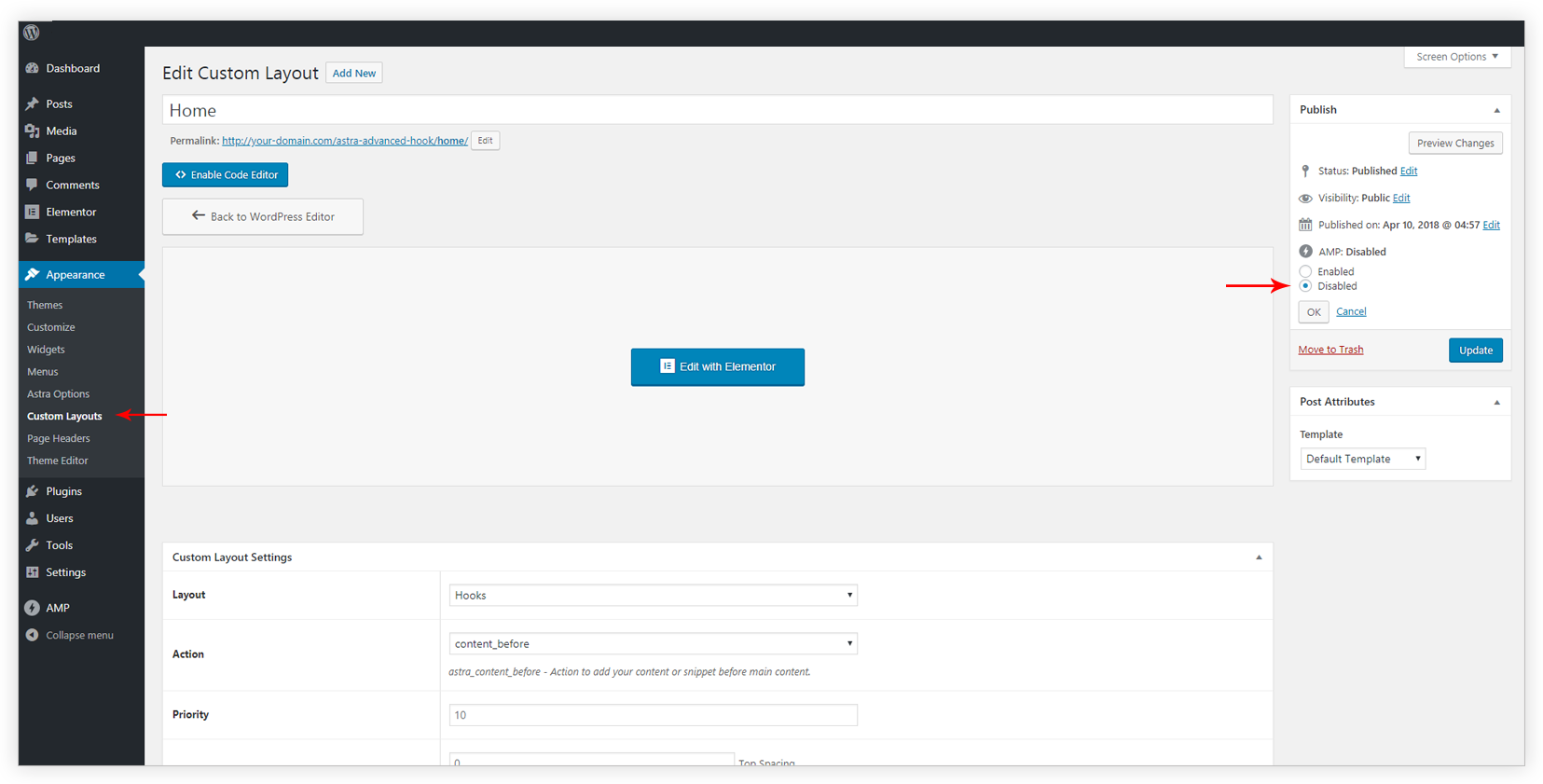
Task: Click the AMP status icon in Publish box
Action: point(1305,252)
